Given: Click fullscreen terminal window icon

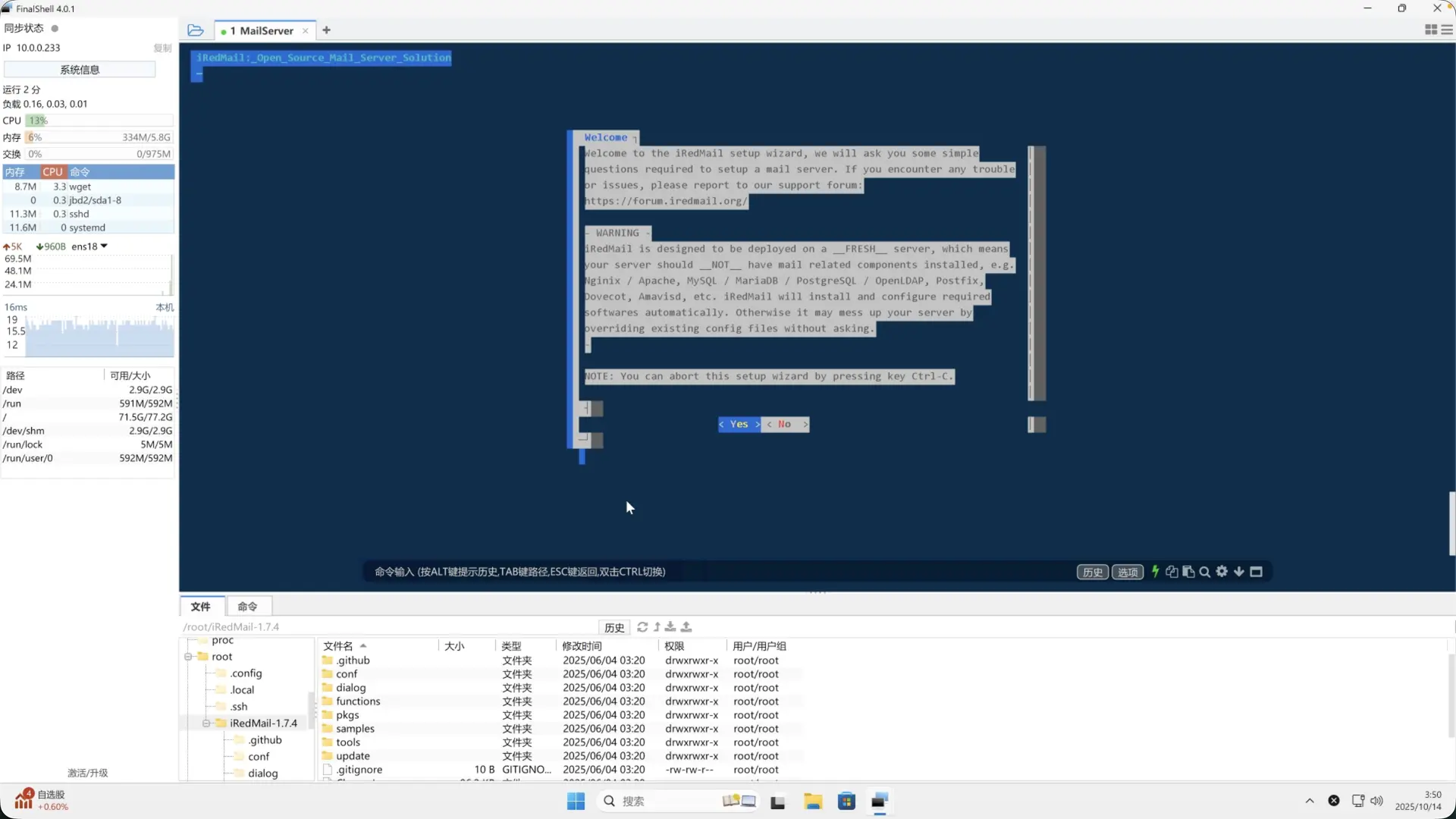Looking at the screenshot, I should [x=1257, y=572].
